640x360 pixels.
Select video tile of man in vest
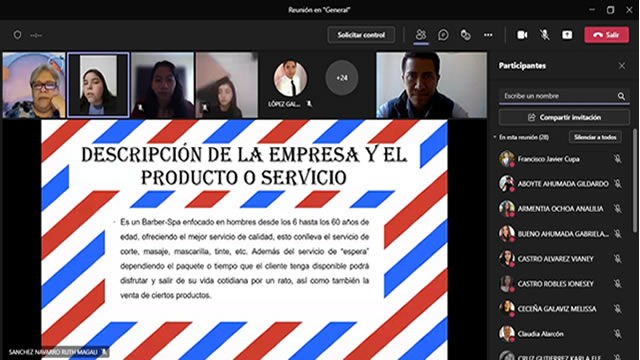pyautogui.click(x=431, y=85)
